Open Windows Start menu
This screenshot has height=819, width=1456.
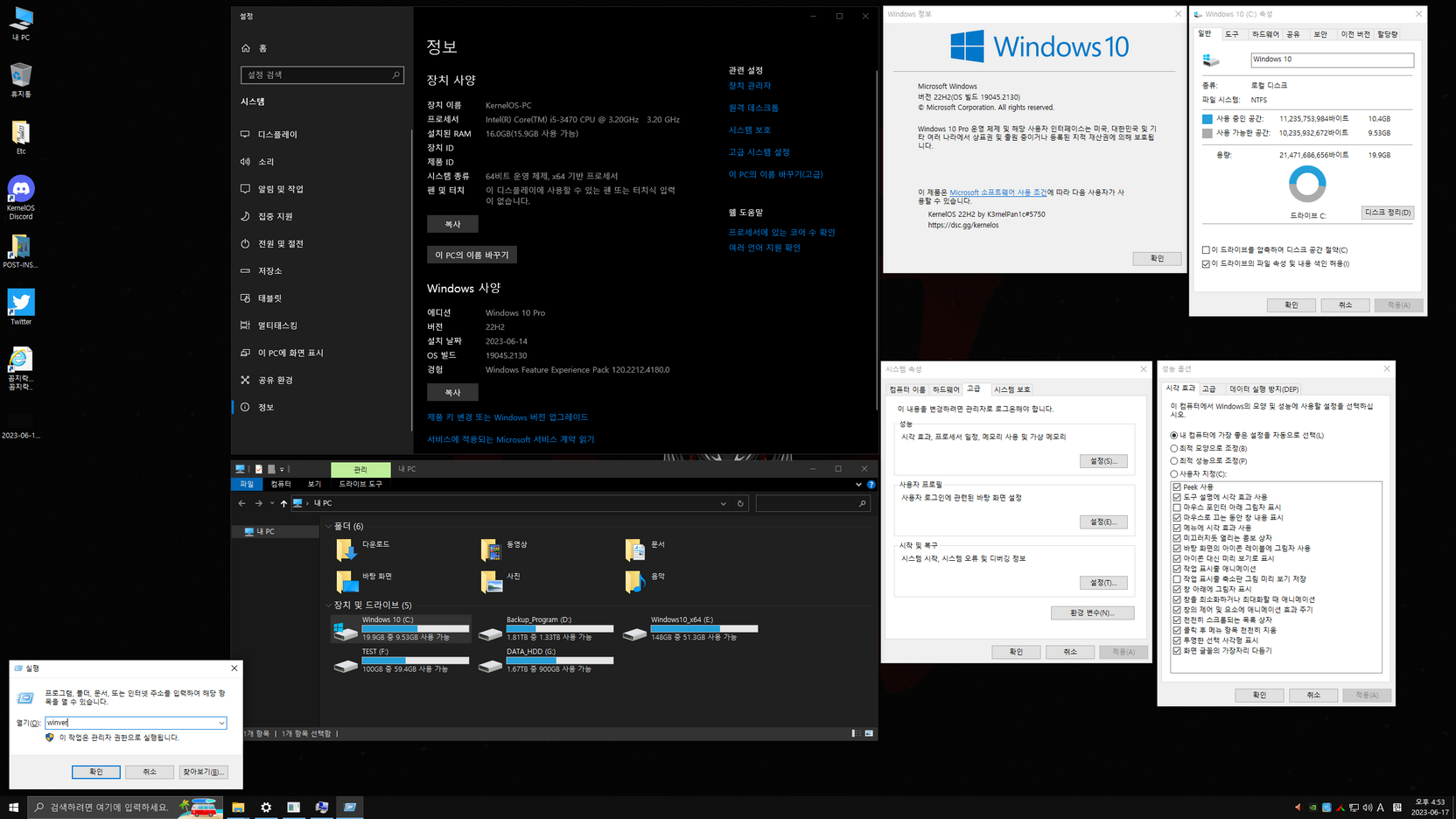coord(13,807)
